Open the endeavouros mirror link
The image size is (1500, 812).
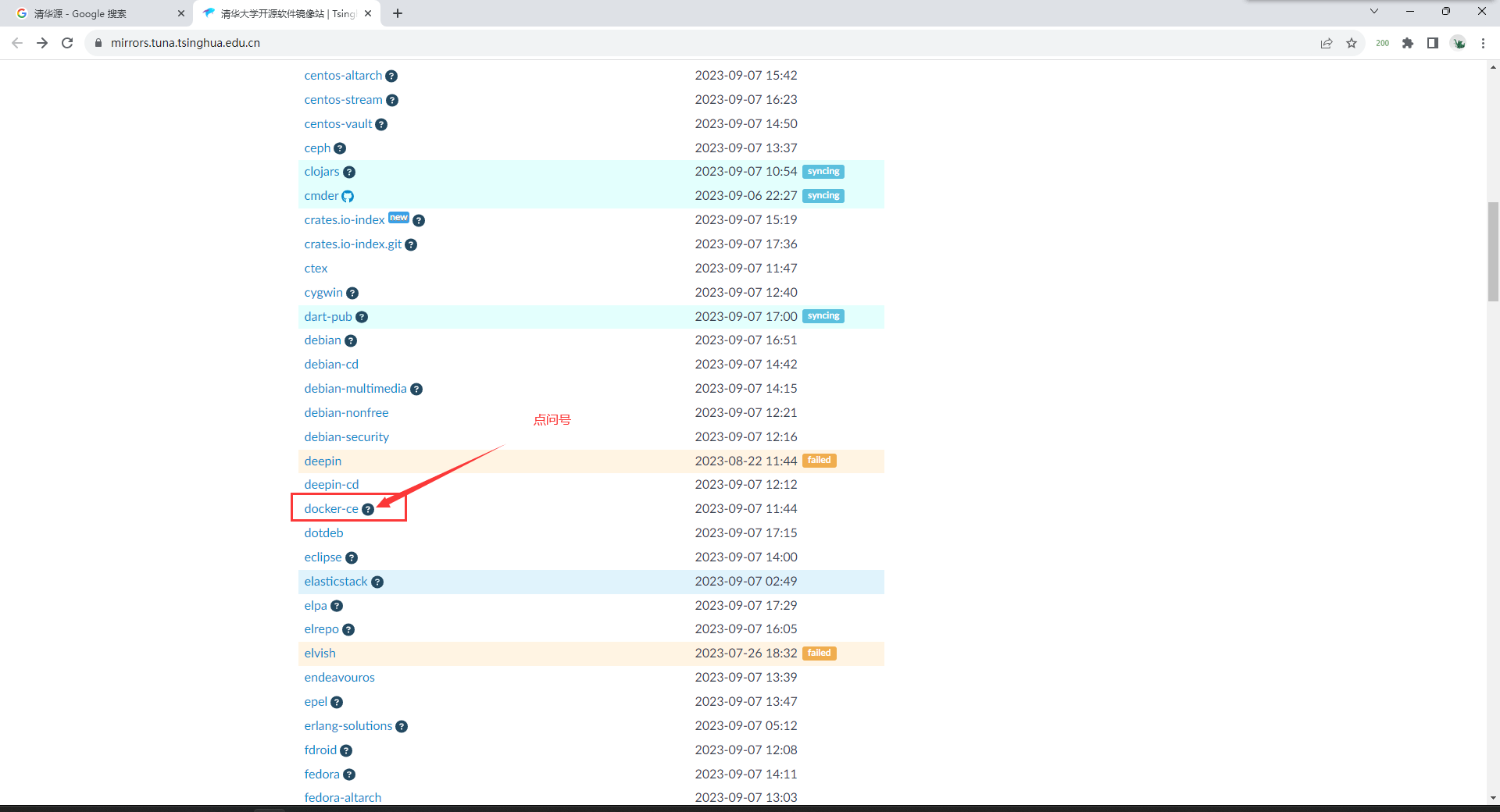click(339, 678)
